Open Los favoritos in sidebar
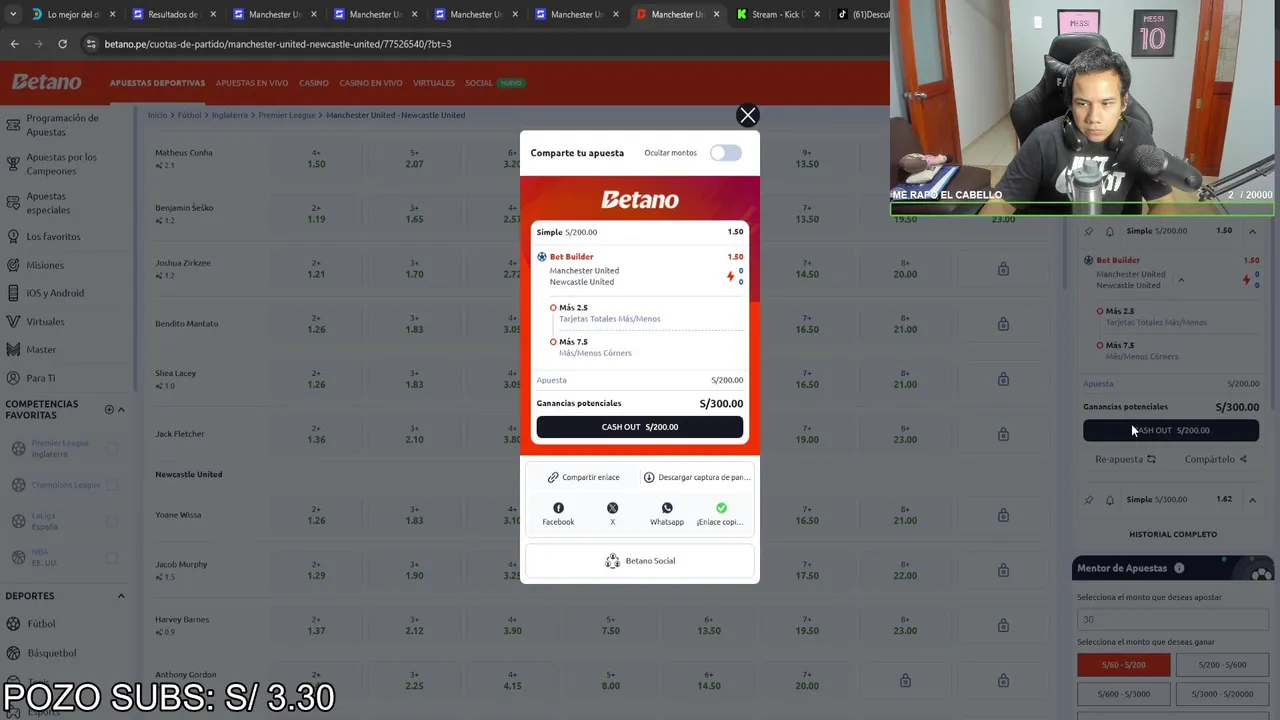The width and height of the screenshot is (1280, 720). (53, 237)
